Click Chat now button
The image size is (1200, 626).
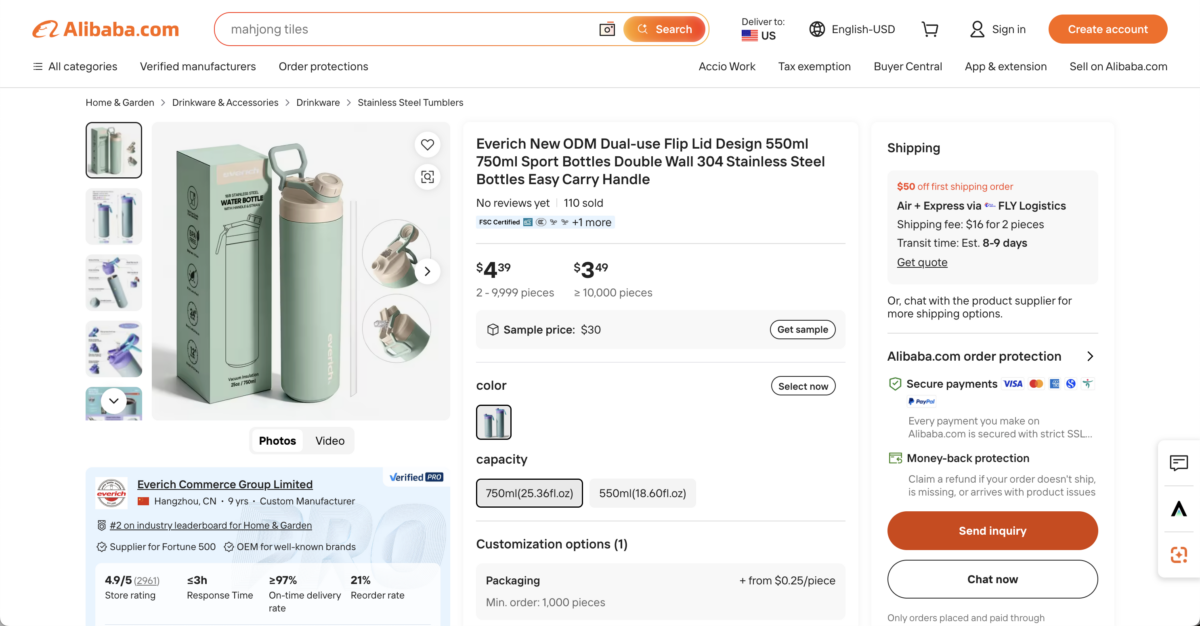(x=992, y=579)
